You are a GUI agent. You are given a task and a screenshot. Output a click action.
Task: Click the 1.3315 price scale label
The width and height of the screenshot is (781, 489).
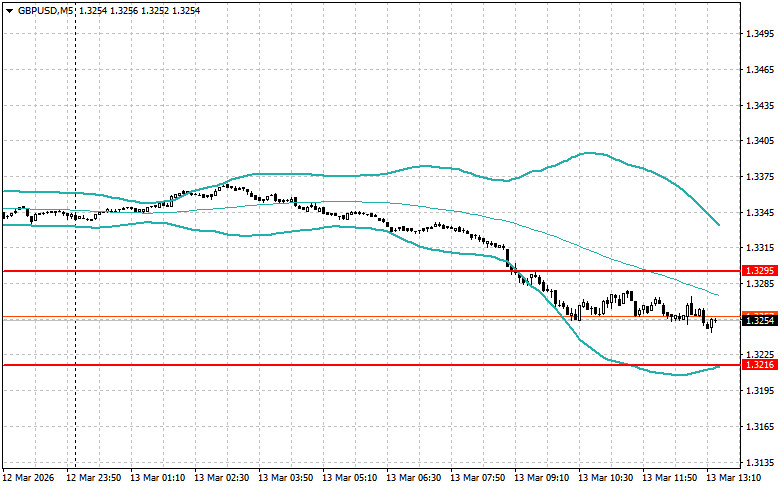pyautogui.click(x=760, y=248)
